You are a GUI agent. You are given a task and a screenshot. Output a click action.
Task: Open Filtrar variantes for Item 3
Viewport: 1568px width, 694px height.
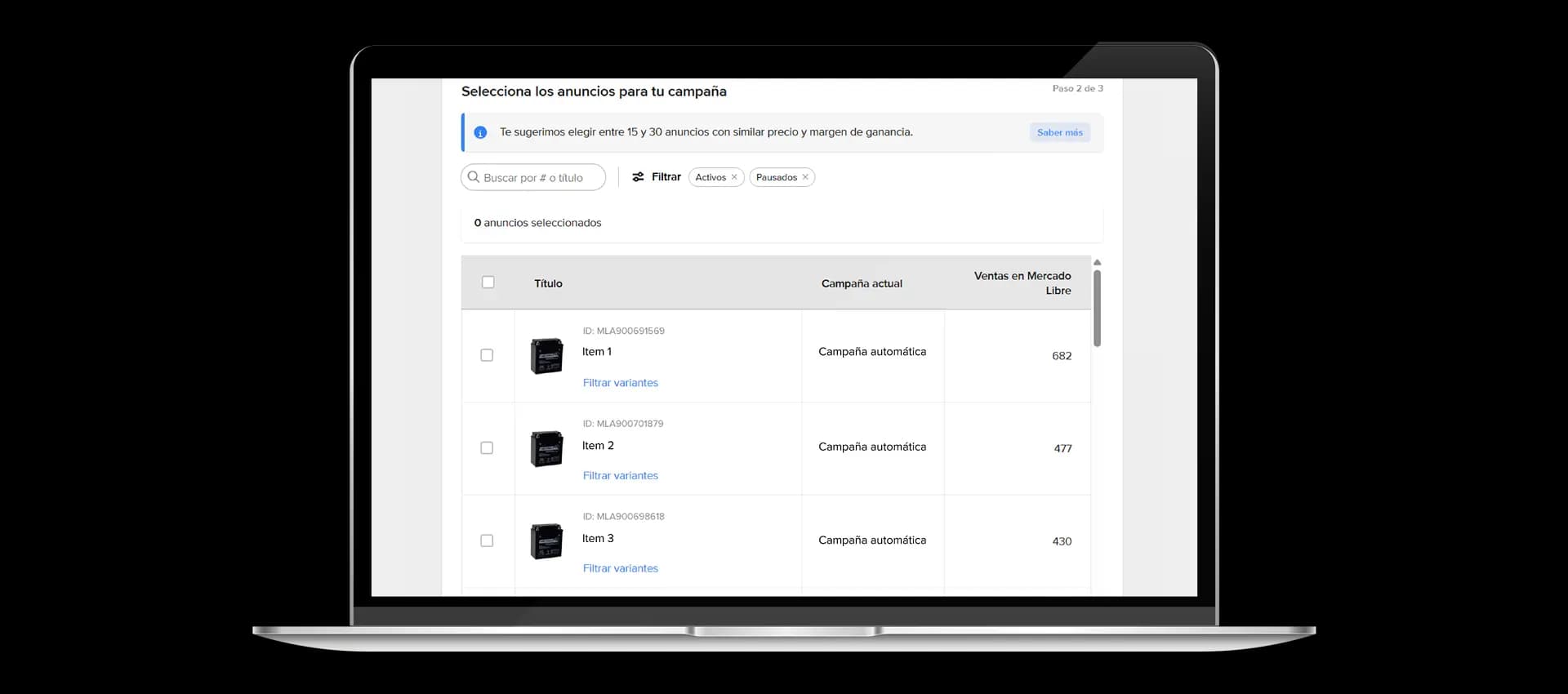(620, 568)
